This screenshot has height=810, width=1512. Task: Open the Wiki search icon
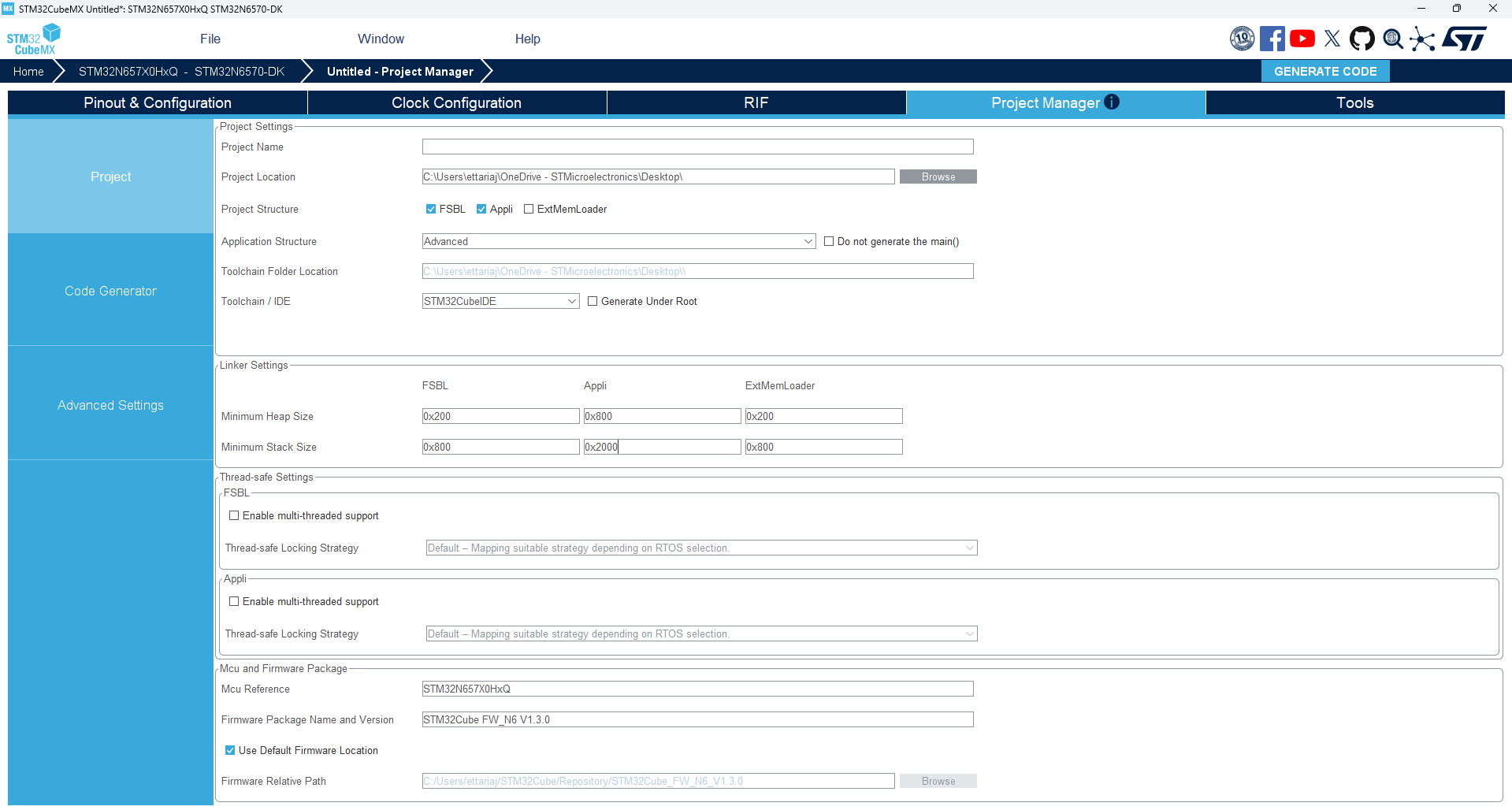point(1393,39)
